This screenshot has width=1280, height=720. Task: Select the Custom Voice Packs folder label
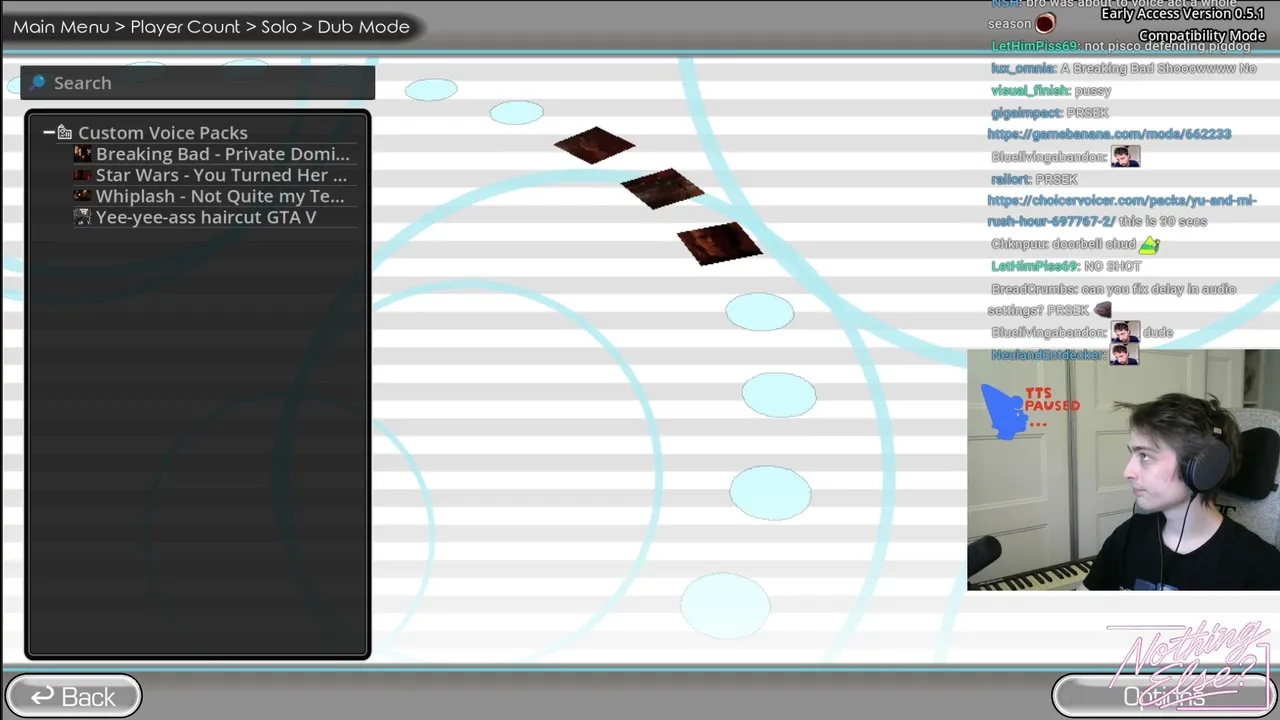(163, 133)
